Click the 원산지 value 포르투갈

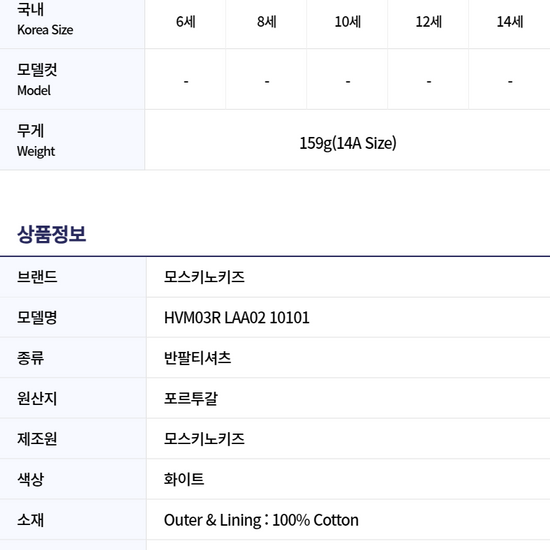coord(191,398)
